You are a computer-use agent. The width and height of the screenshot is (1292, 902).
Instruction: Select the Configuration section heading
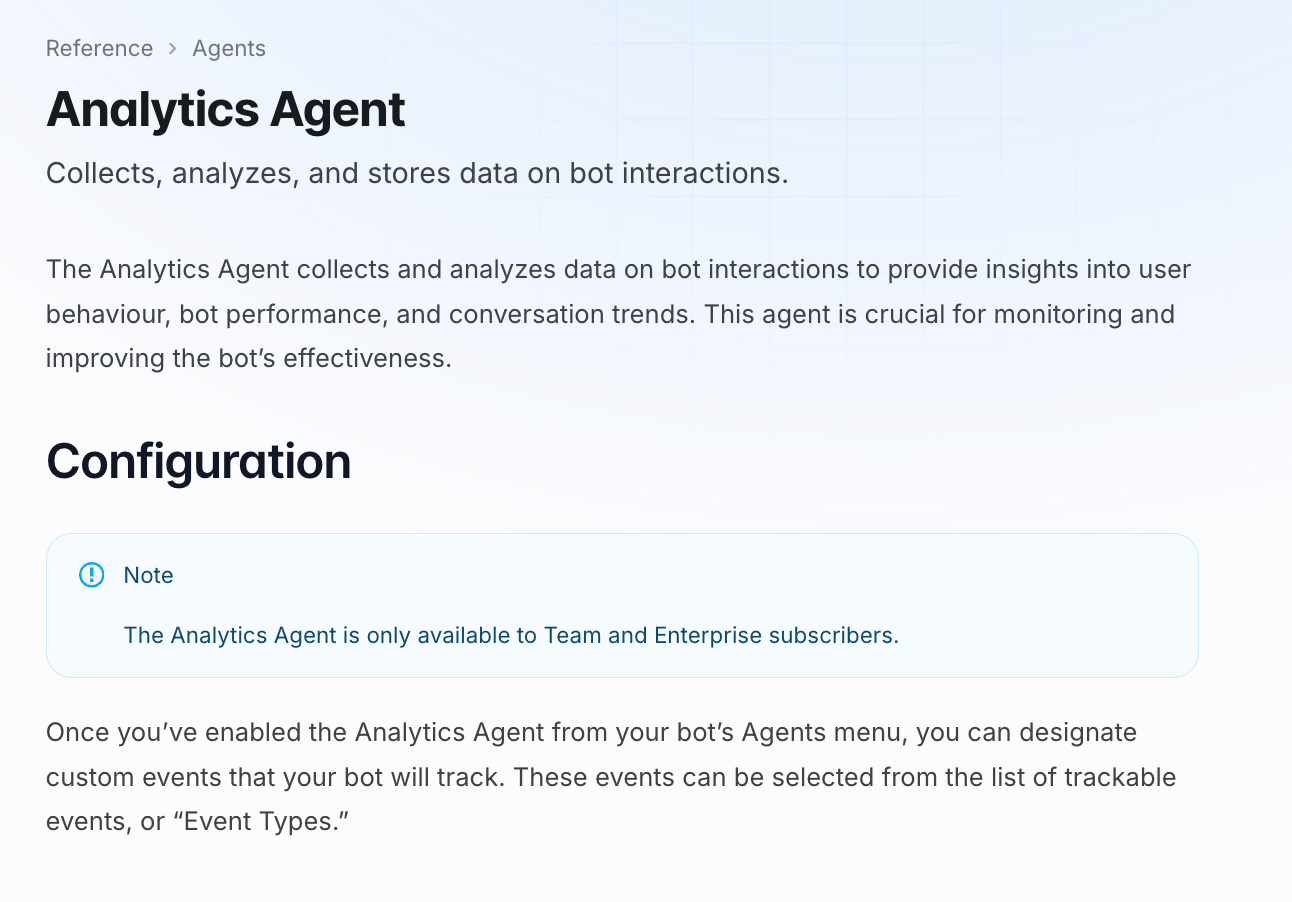pyautogui.click(x=198, y=461)
